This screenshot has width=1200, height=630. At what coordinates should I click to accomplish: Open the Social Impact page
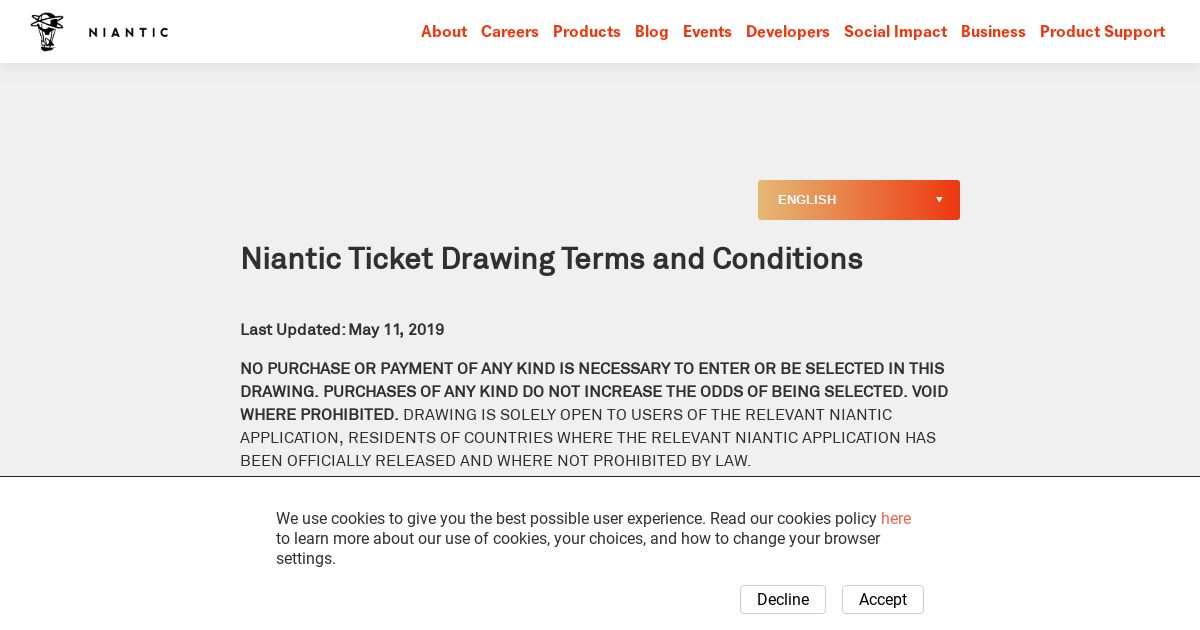point(895,32)
